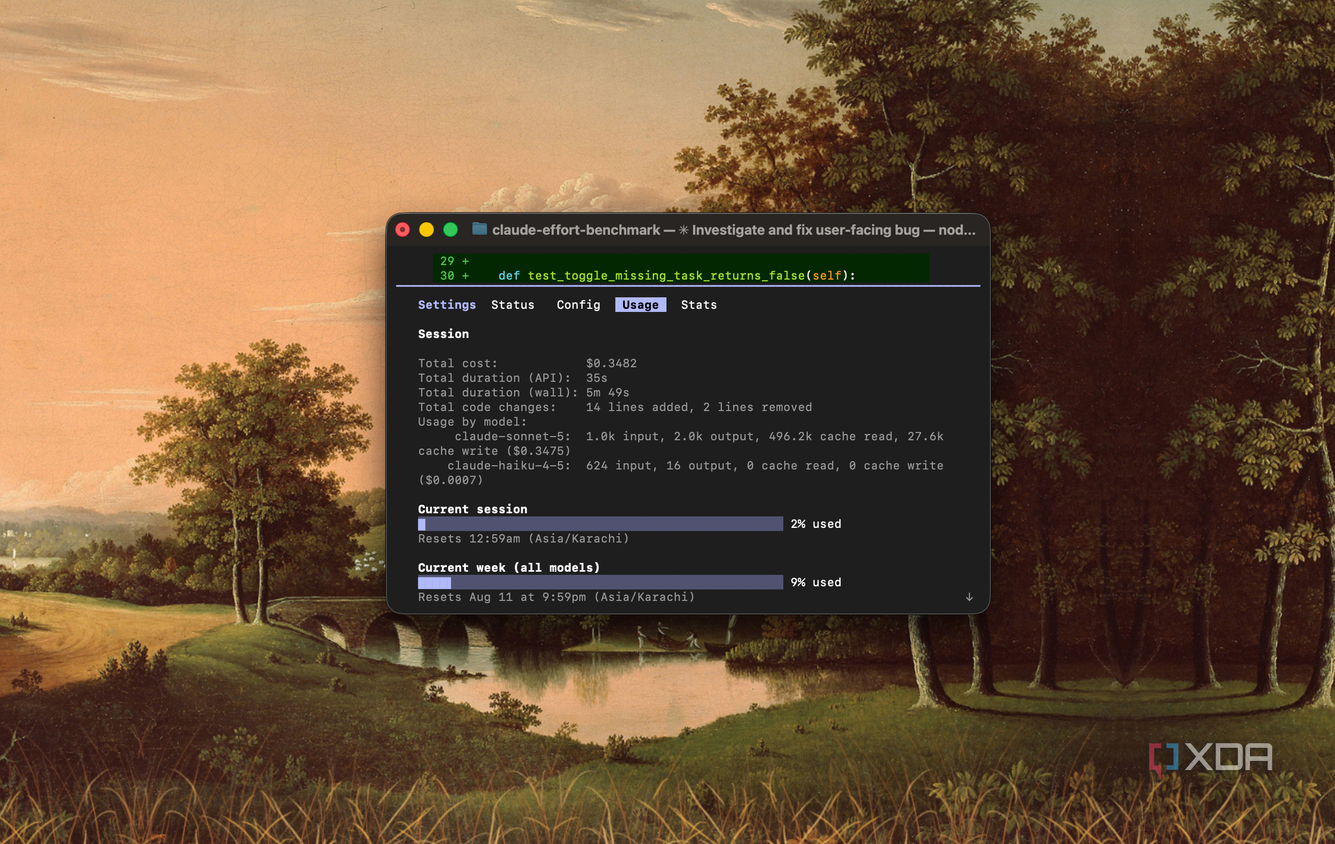This screenshot has height=844, width=1335.
Task: Minimize the terminal using the yellow button
Action: click(426, 229)
